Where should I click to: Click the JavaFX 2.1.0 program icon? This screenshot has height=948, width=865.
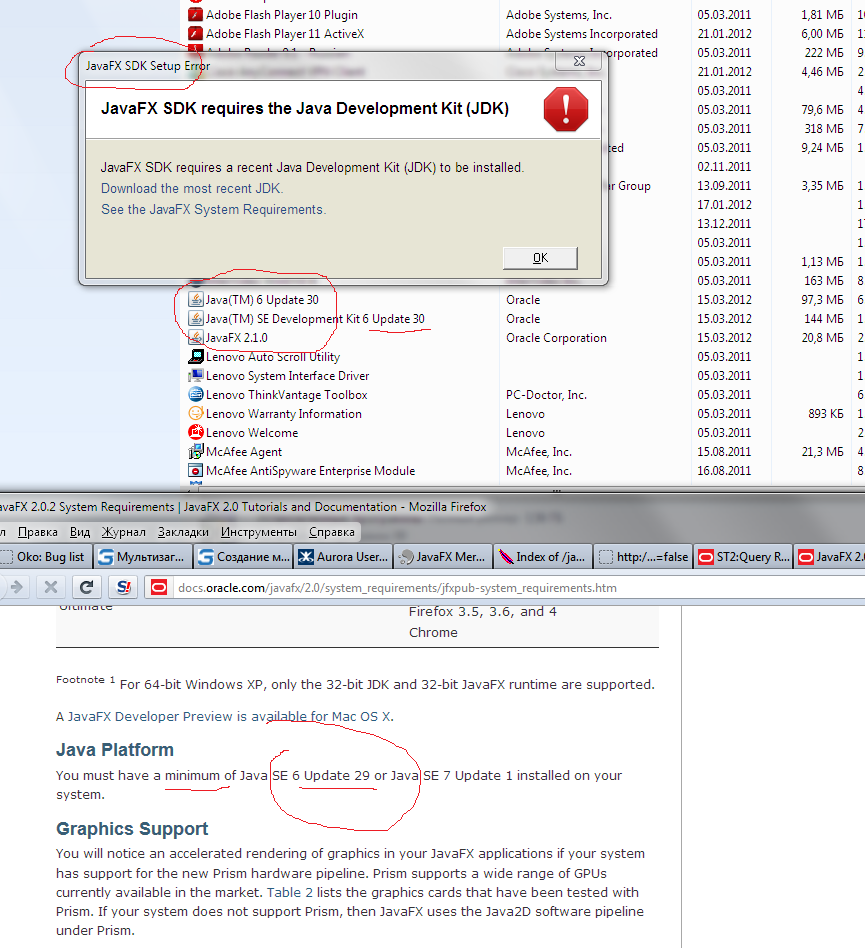click(196, 338)
